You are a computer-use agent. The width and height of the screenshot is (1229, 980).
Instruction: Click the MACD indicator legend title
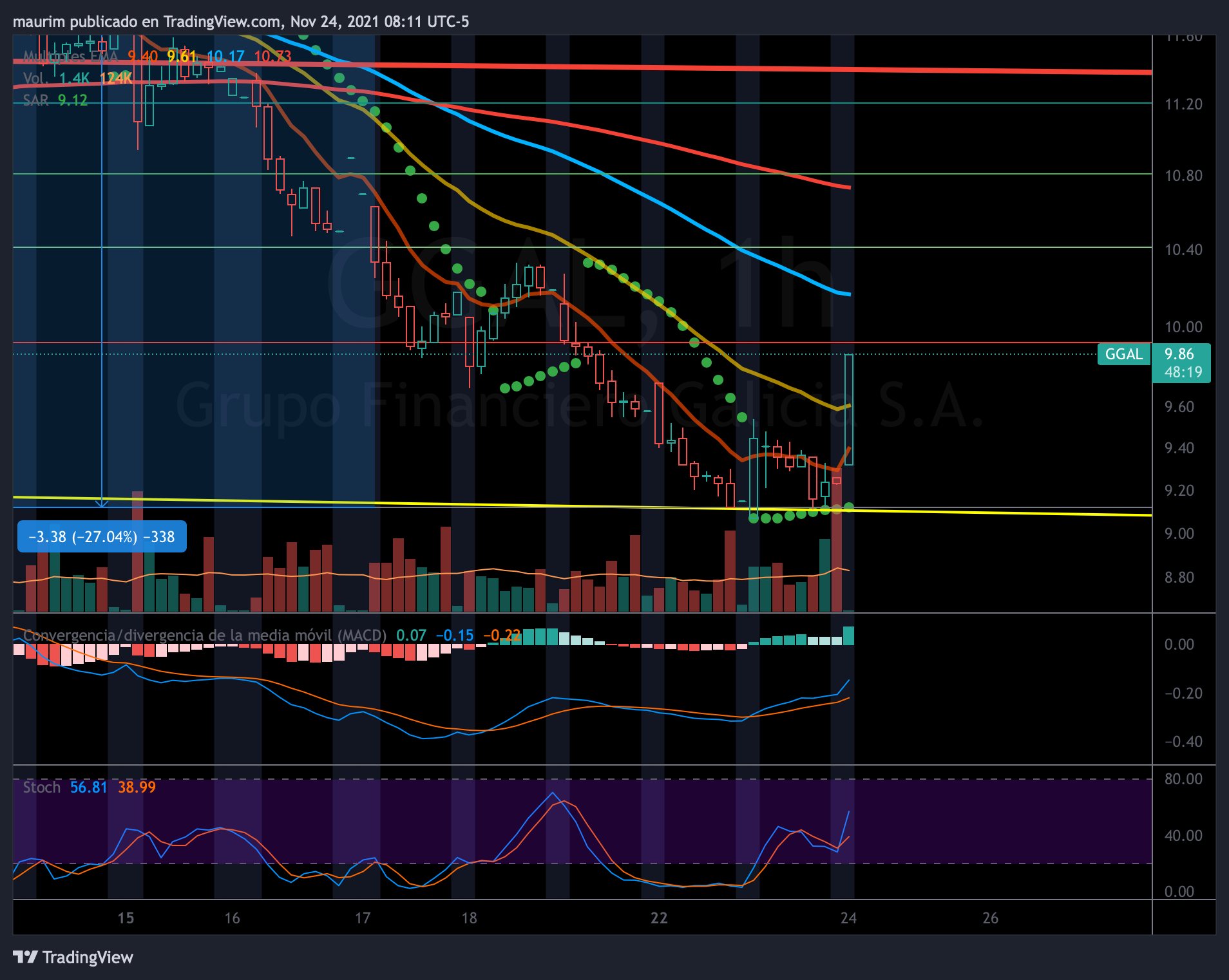[205, 636]
